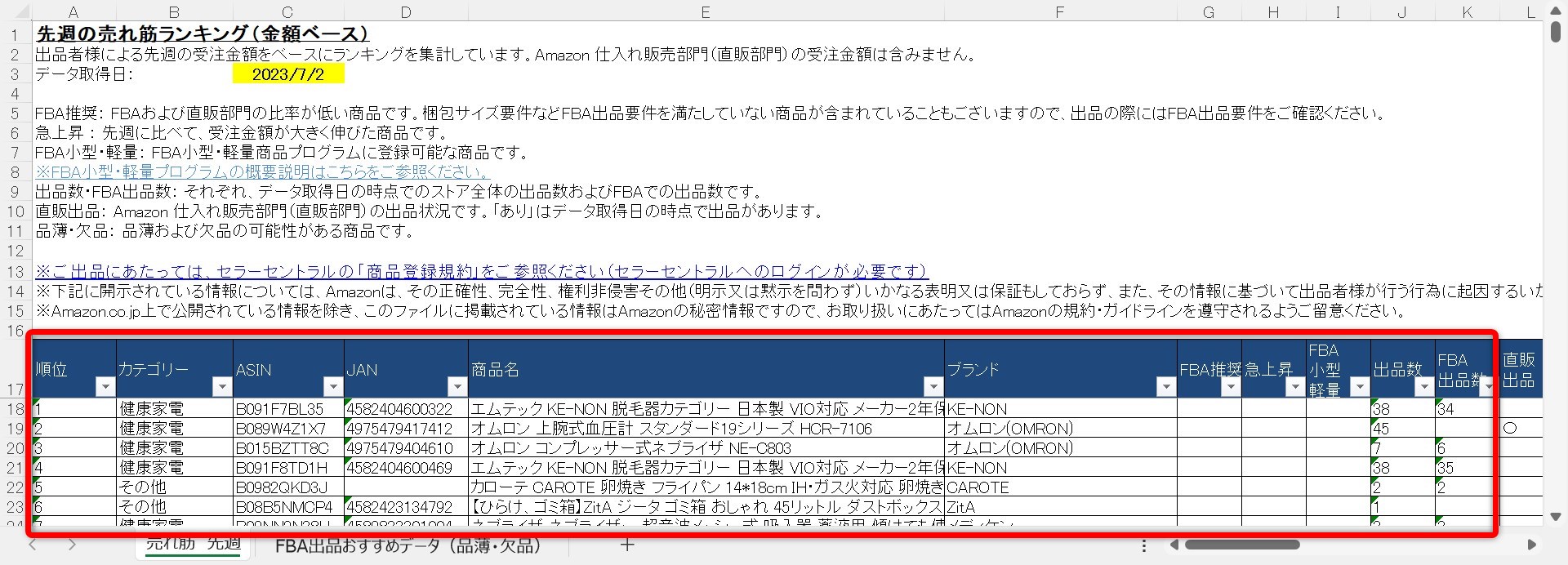This screenshot has width=1568, height=565.
Task: Select ASIN cell B0982QKD3J
Action: click(287, 487)
